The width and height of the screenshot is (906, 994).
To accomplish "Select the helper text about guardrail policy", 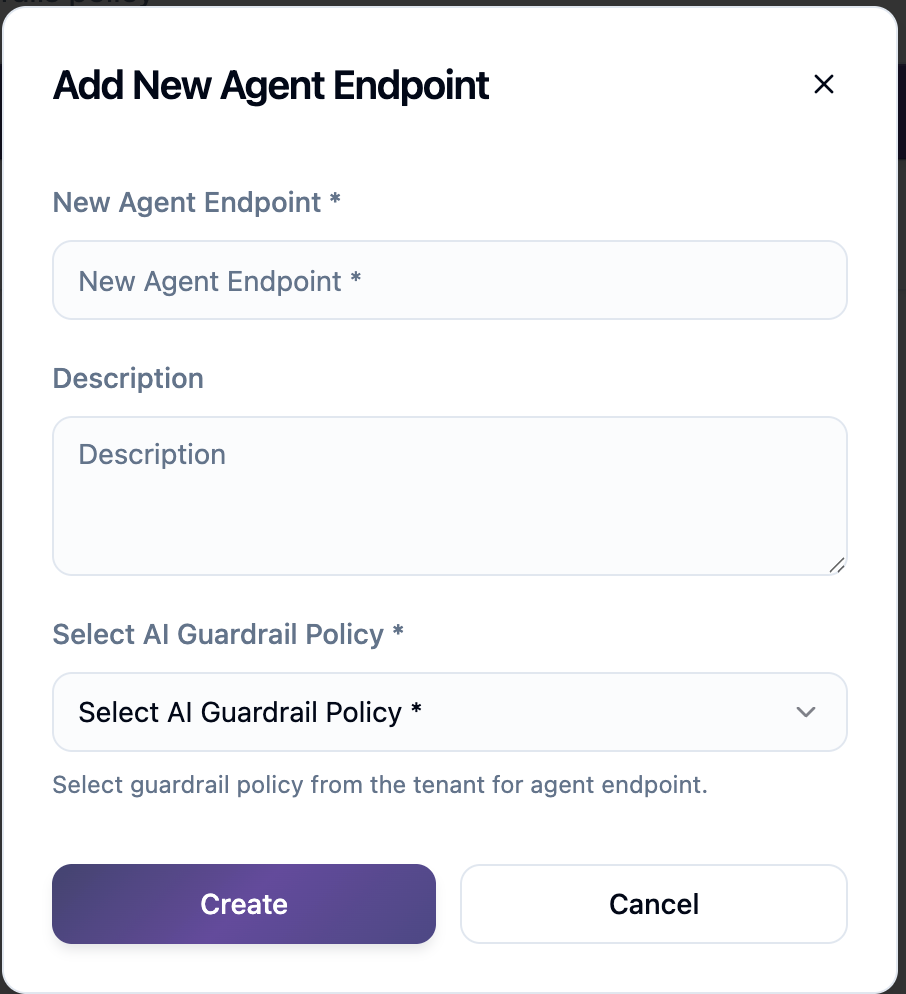I will click(x=380, y=785).
